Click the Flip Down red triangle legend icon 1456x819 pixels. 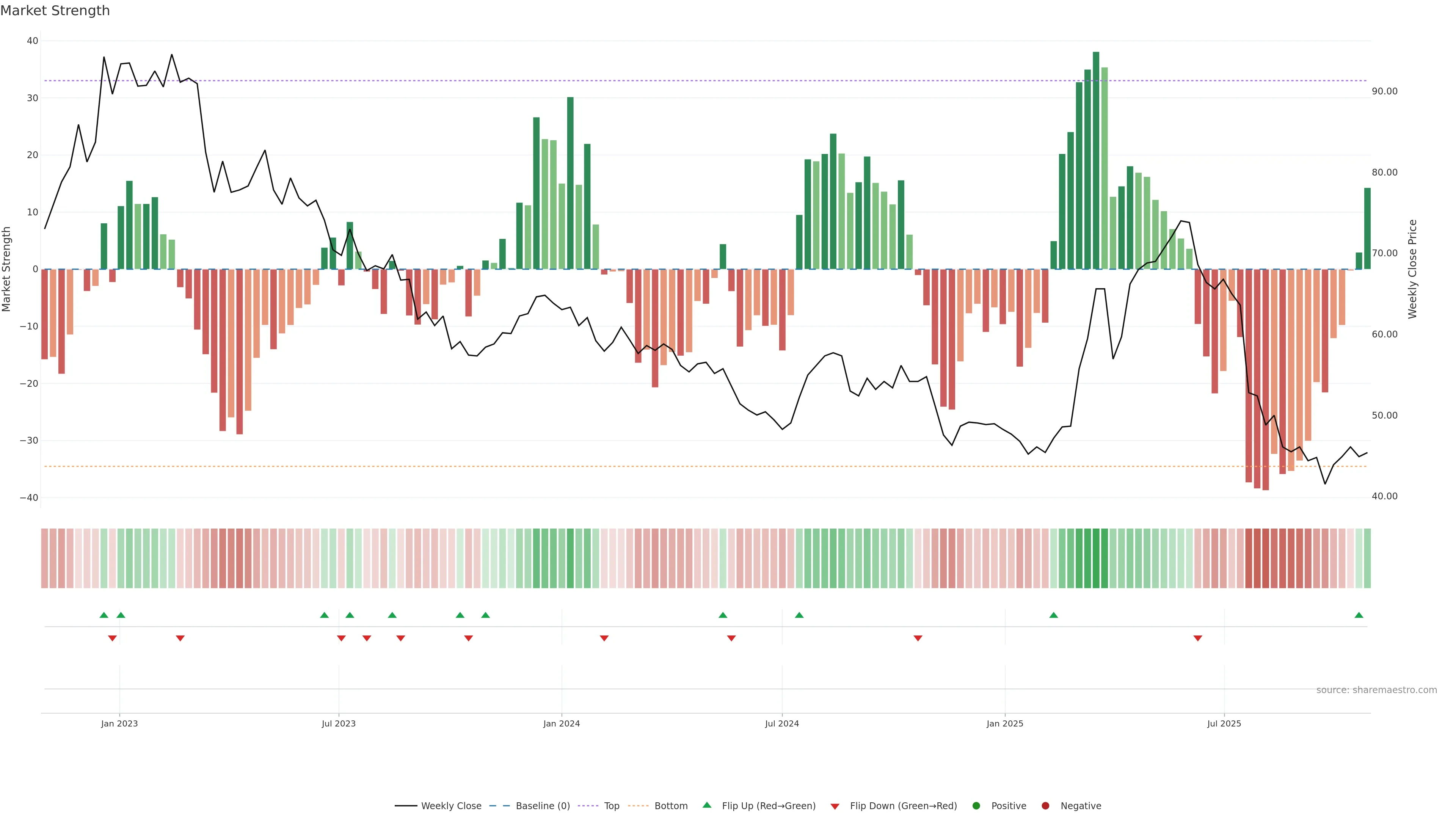coord(835,806)
